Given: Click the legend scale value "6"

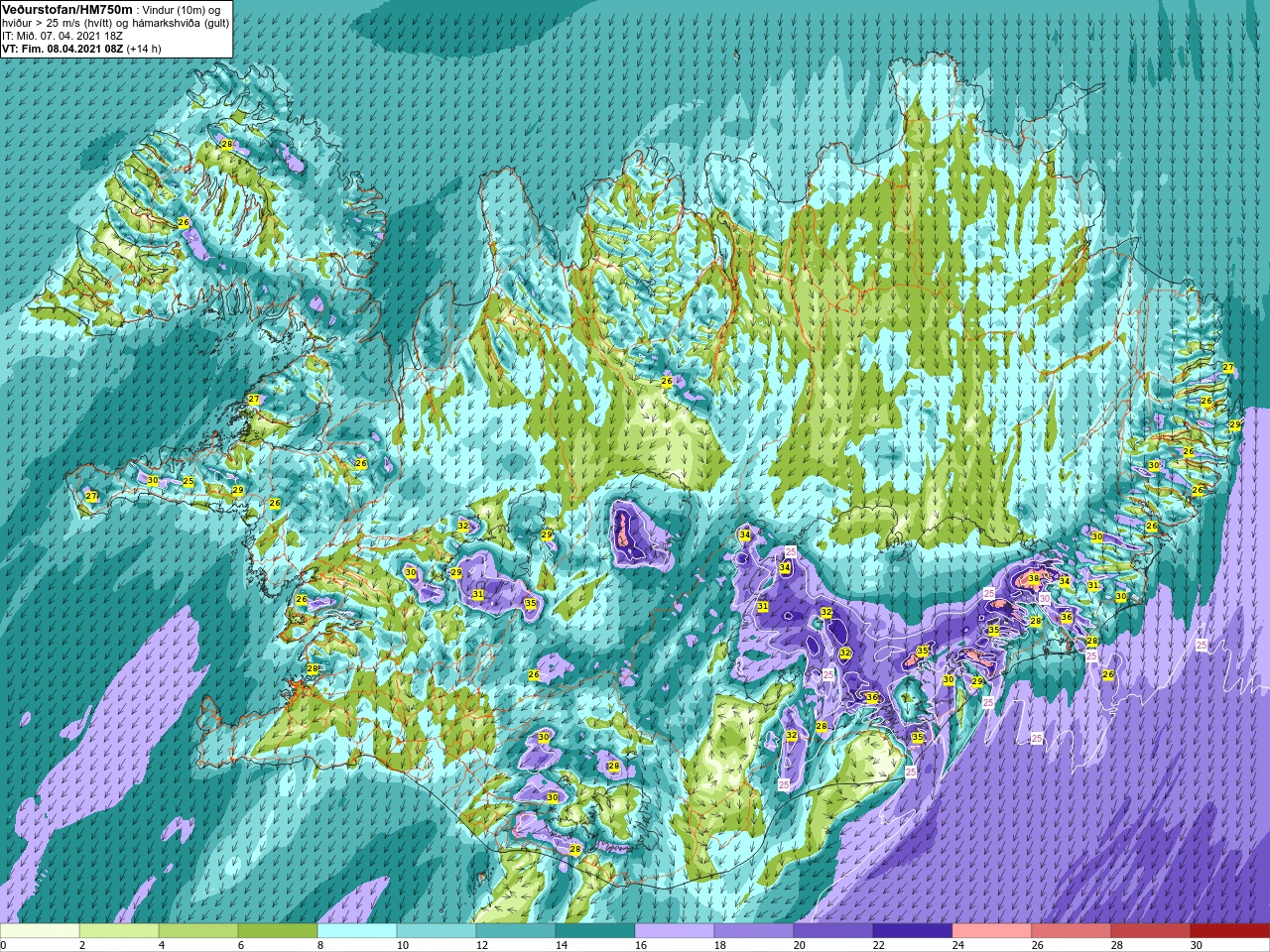Looking at the screenshot, I should [241, 945].
